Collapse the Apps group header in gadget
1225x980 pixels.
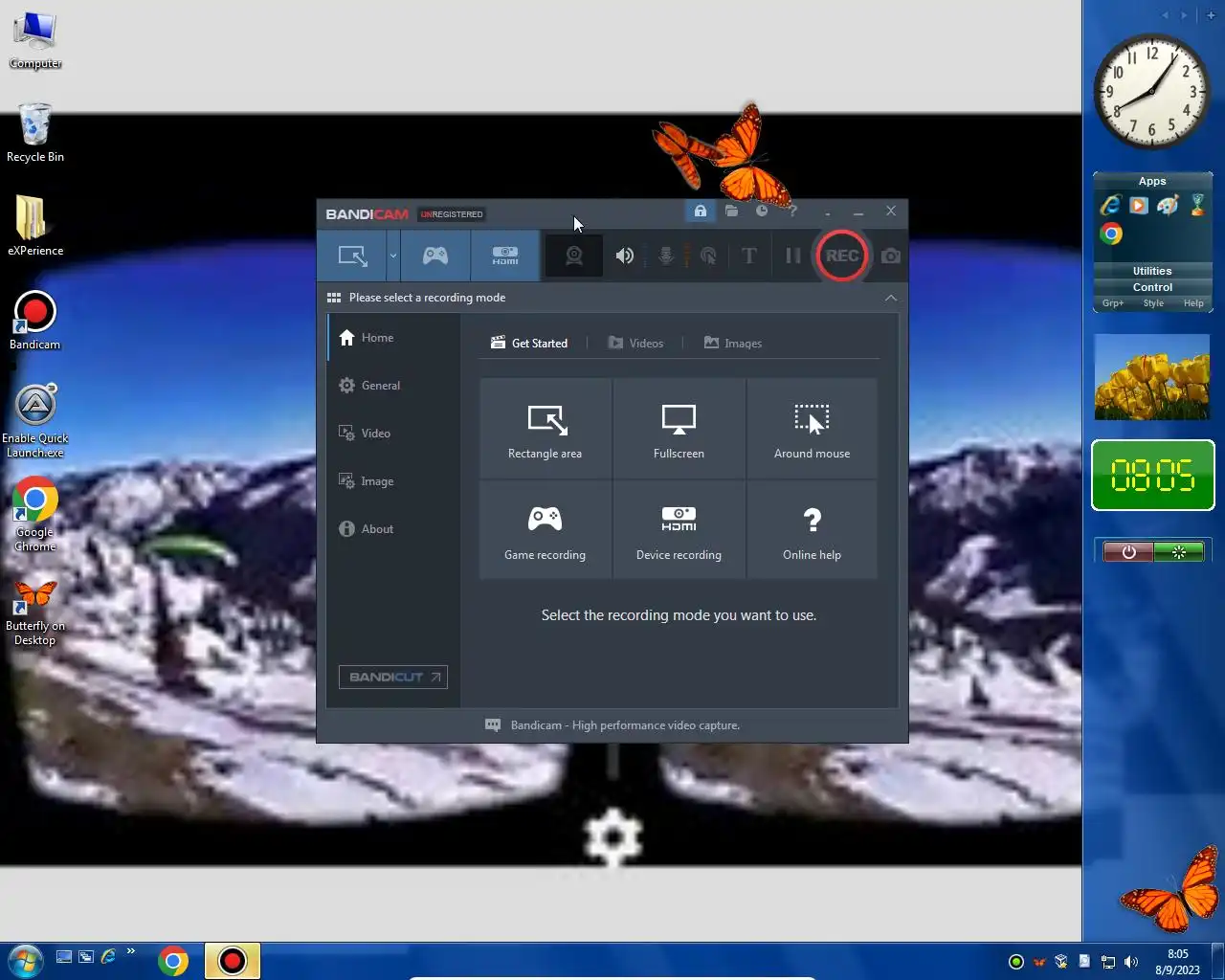pyautogui.click(x=1152, y=181)
